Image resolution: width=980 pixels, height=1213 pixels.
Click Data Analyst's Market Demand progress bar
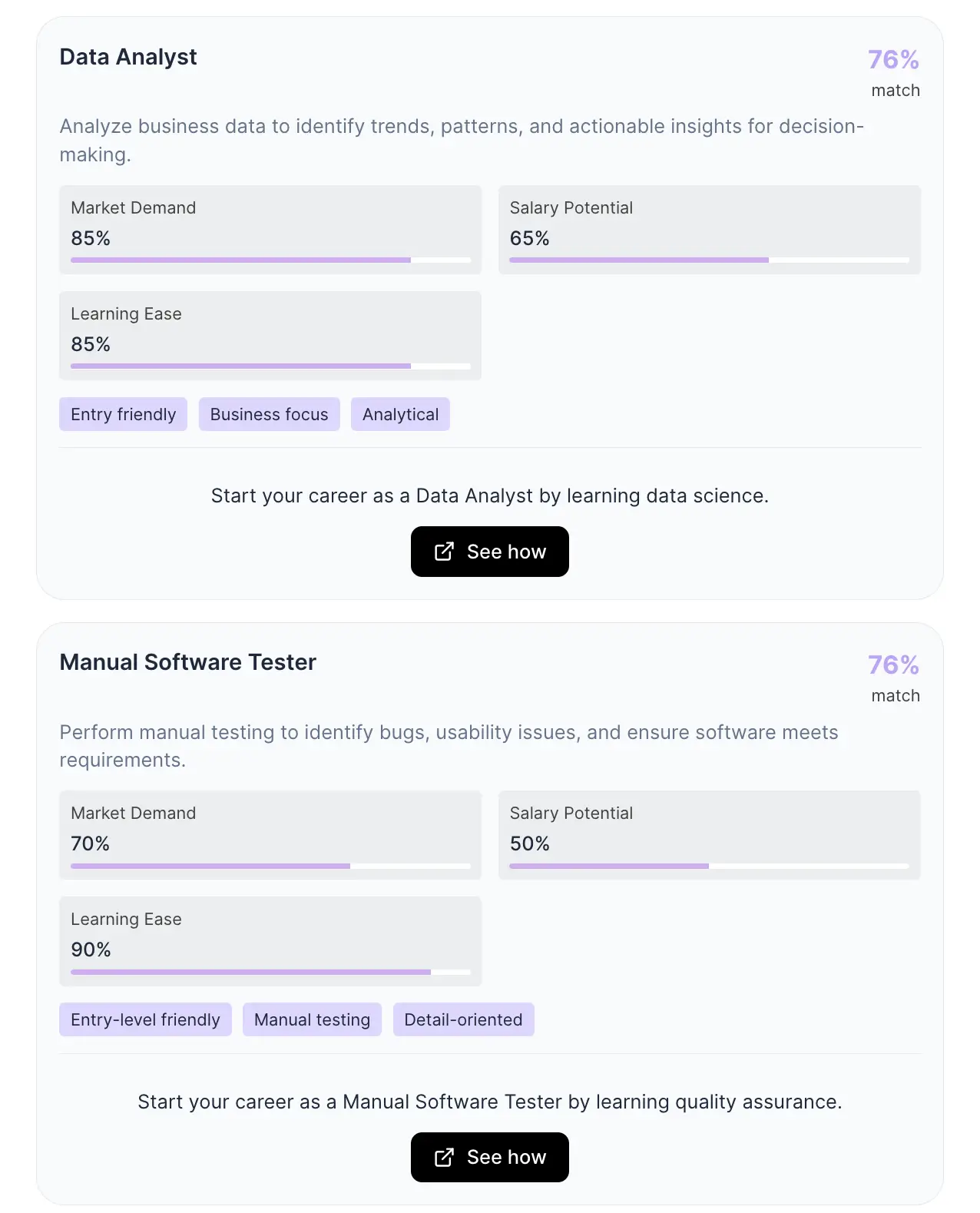point(270,260)
